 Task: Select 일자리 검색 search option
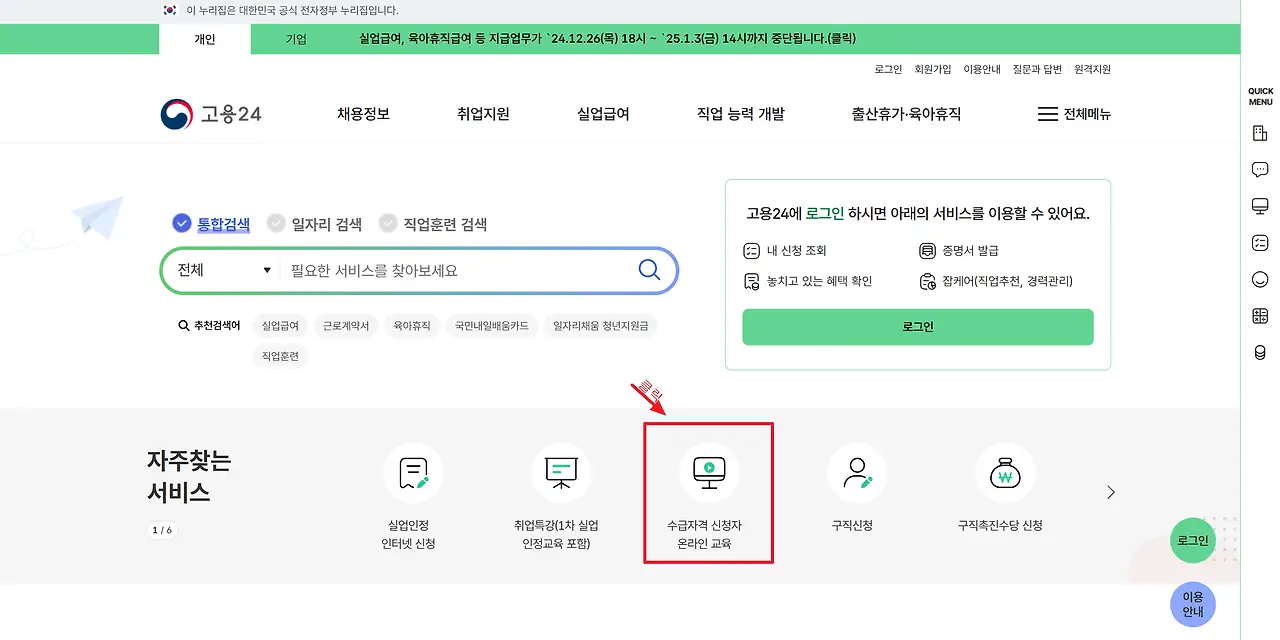coord(314,224)
